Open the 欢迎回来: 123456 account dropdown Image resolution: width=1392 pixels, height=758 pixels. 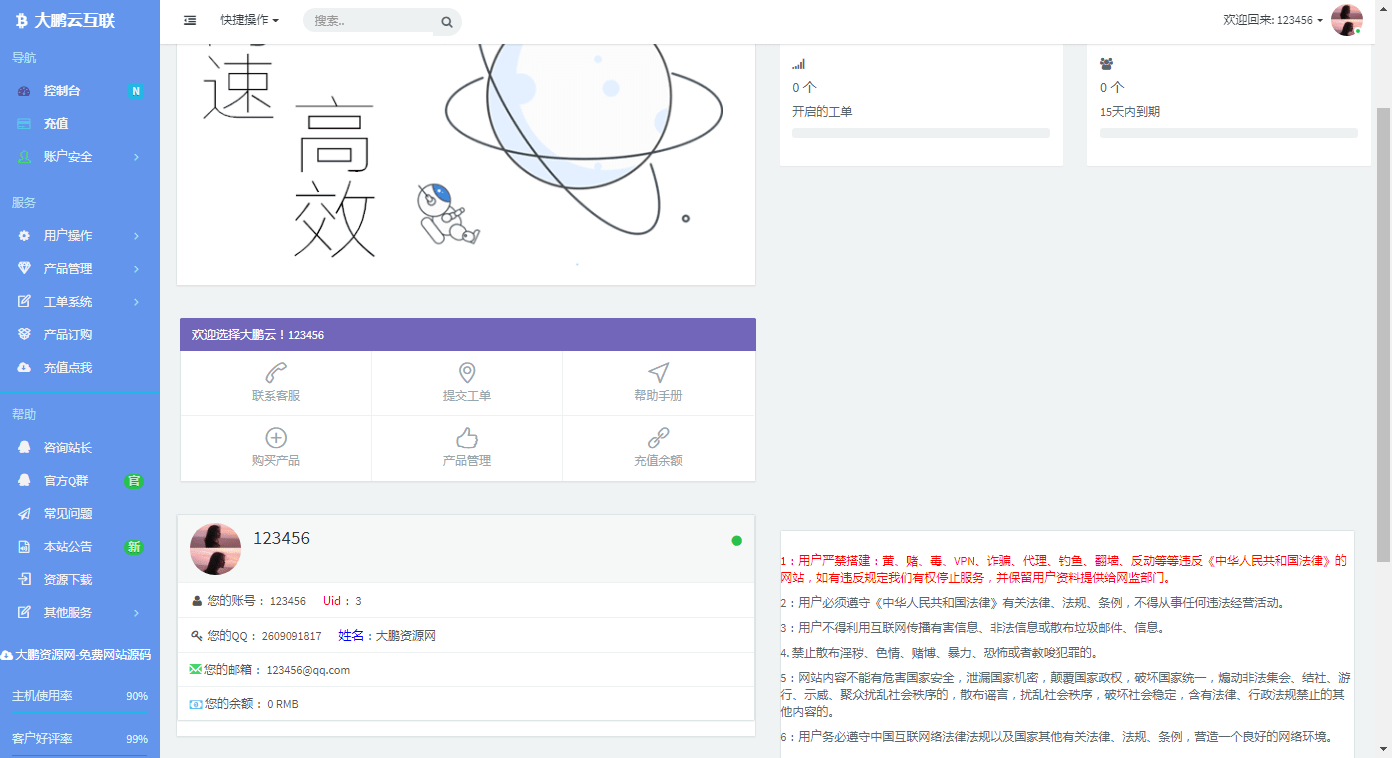(1273, 20)
